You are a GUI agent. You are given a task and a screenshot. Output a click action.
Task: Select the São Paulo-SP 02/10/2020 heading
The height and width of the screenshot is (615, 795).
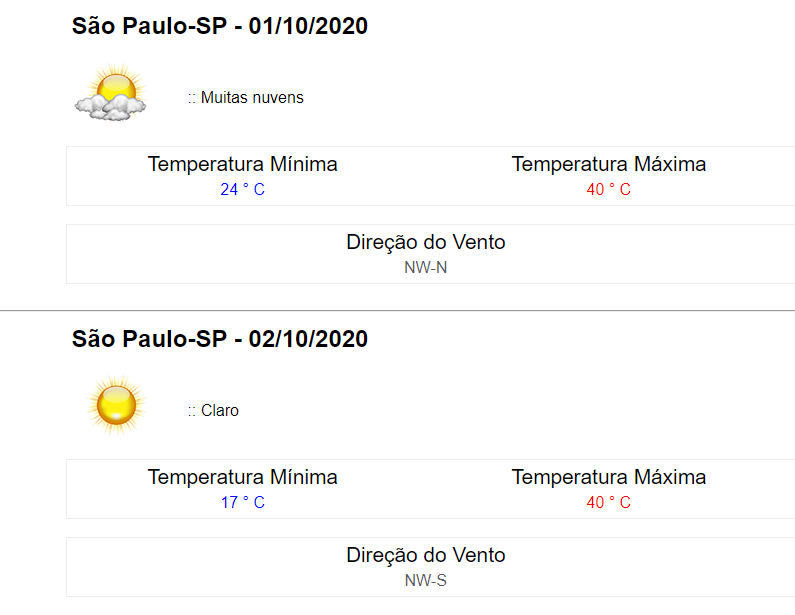(x=220, y=339)
